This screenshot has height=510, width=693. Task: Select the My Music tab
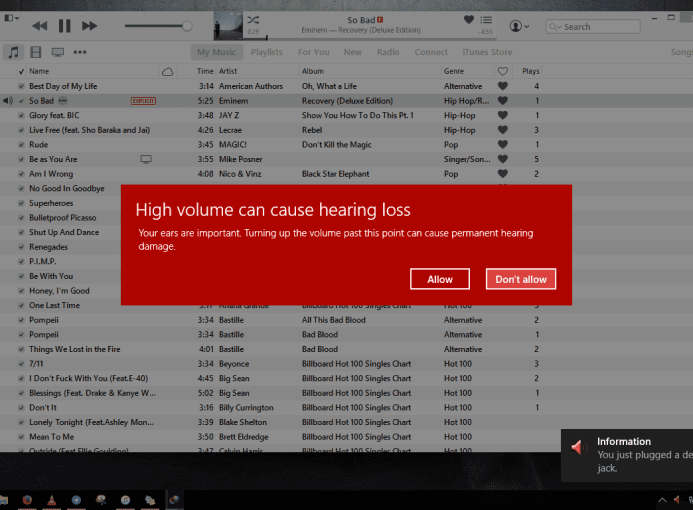pos(217,52)
